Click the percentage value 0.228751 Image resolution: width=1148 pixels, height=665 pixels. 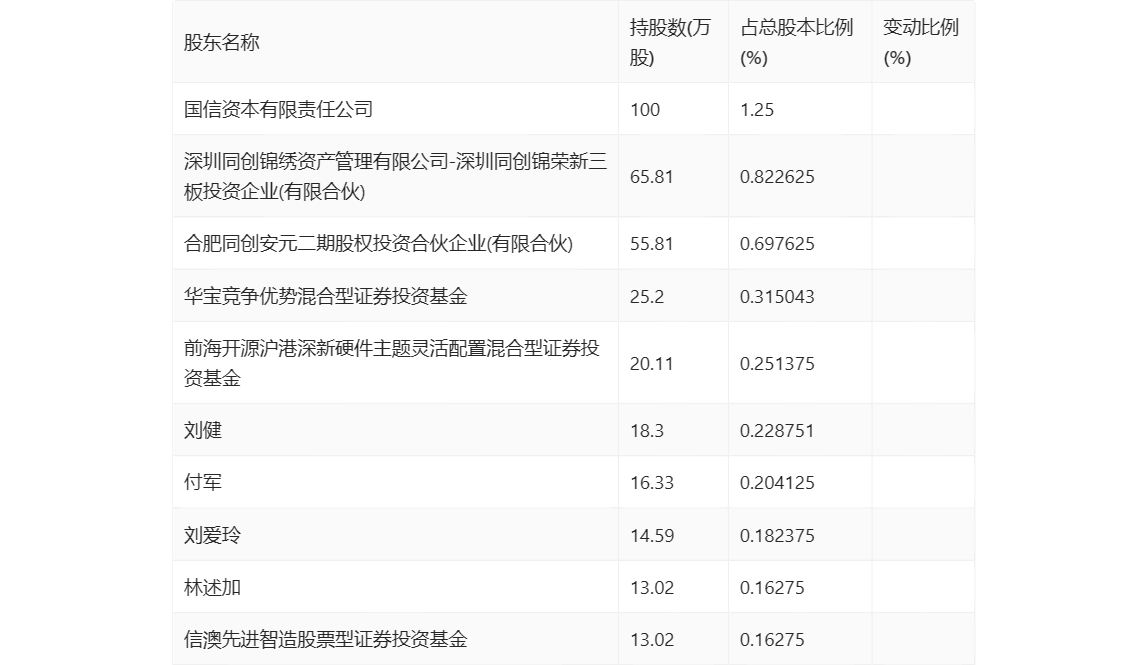tap(777, 431)
